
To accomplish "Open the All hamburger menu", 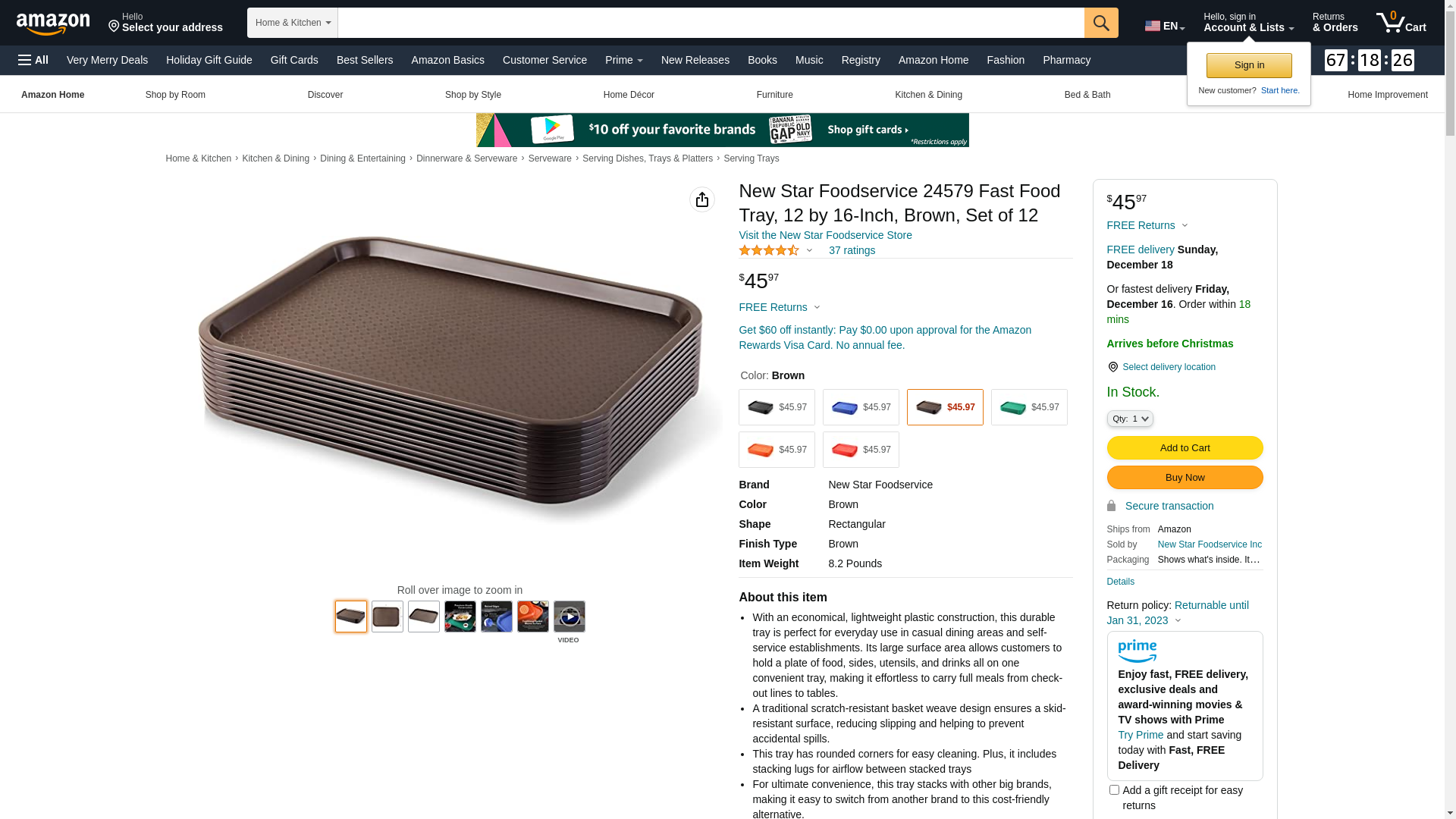I will tap(33, 60).
